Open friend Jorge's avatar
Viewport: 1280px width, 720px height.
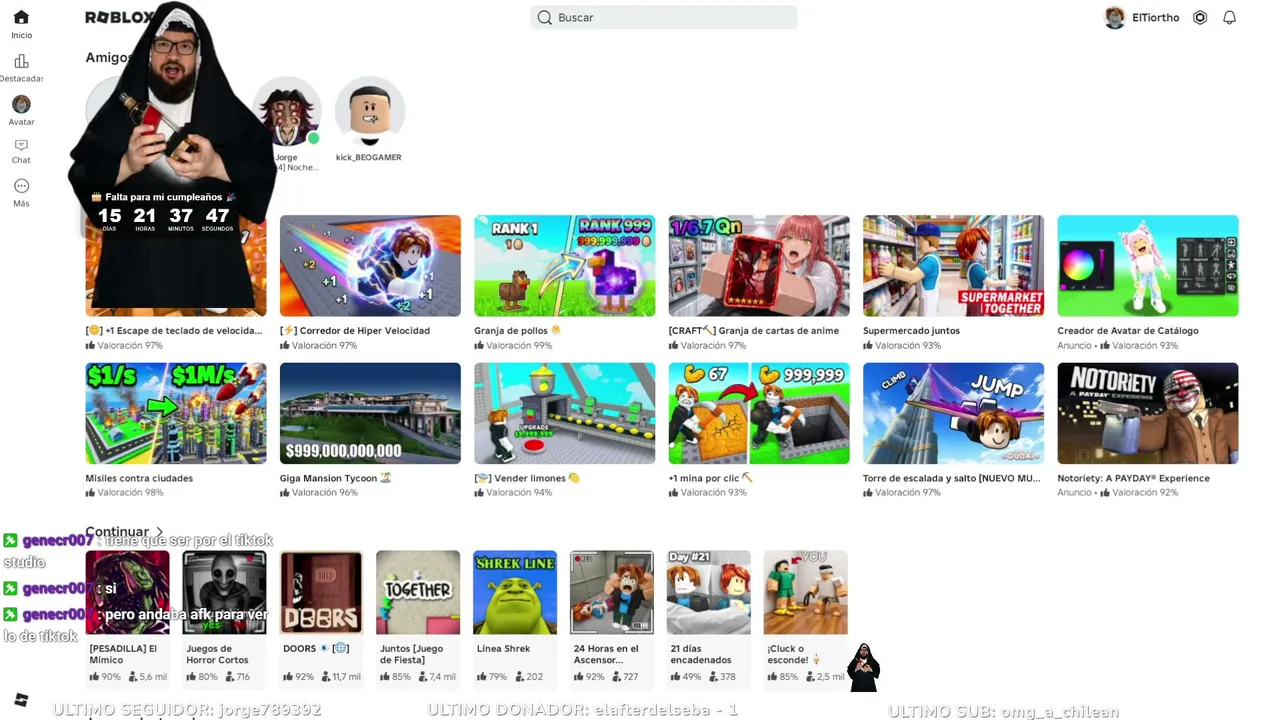pos(287,111)
